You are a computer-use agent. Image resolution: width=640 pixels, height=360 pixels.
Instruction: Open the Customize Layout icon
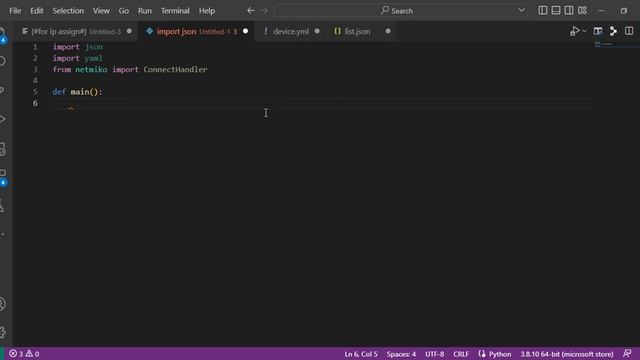pos(582,11)
